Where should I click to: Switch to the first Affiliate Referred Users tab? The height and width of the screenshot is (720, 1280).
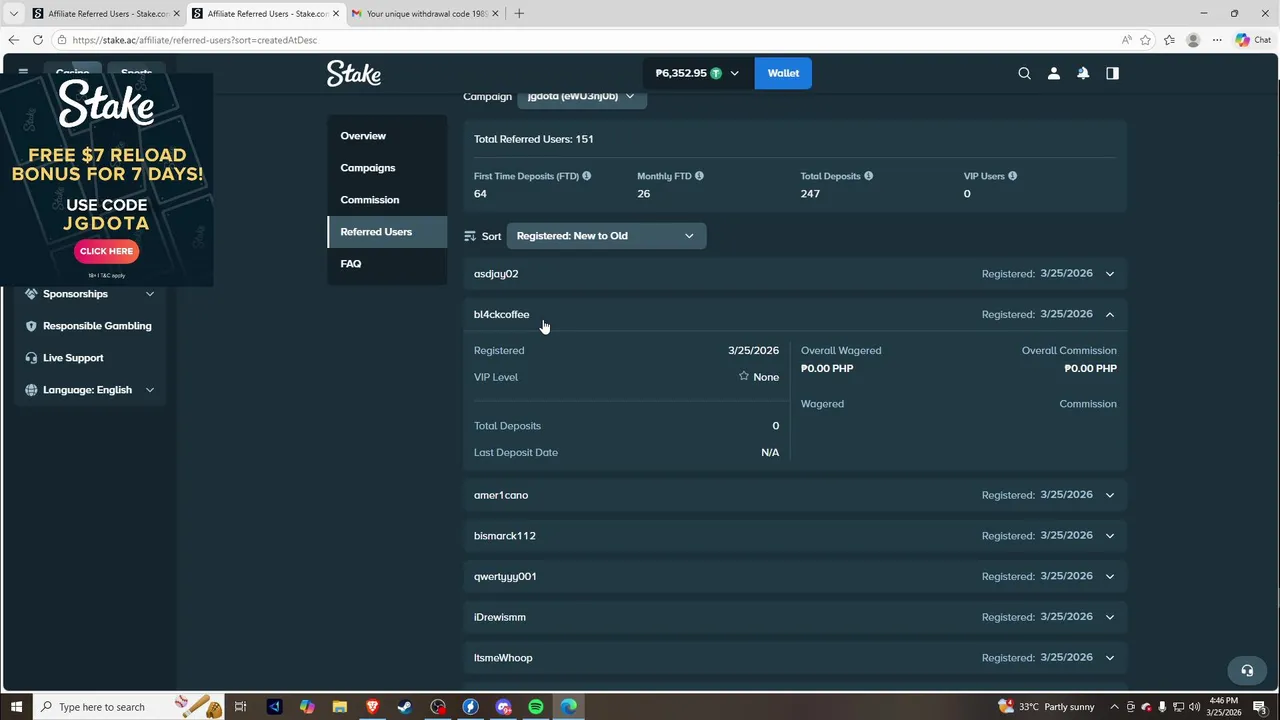105,13
